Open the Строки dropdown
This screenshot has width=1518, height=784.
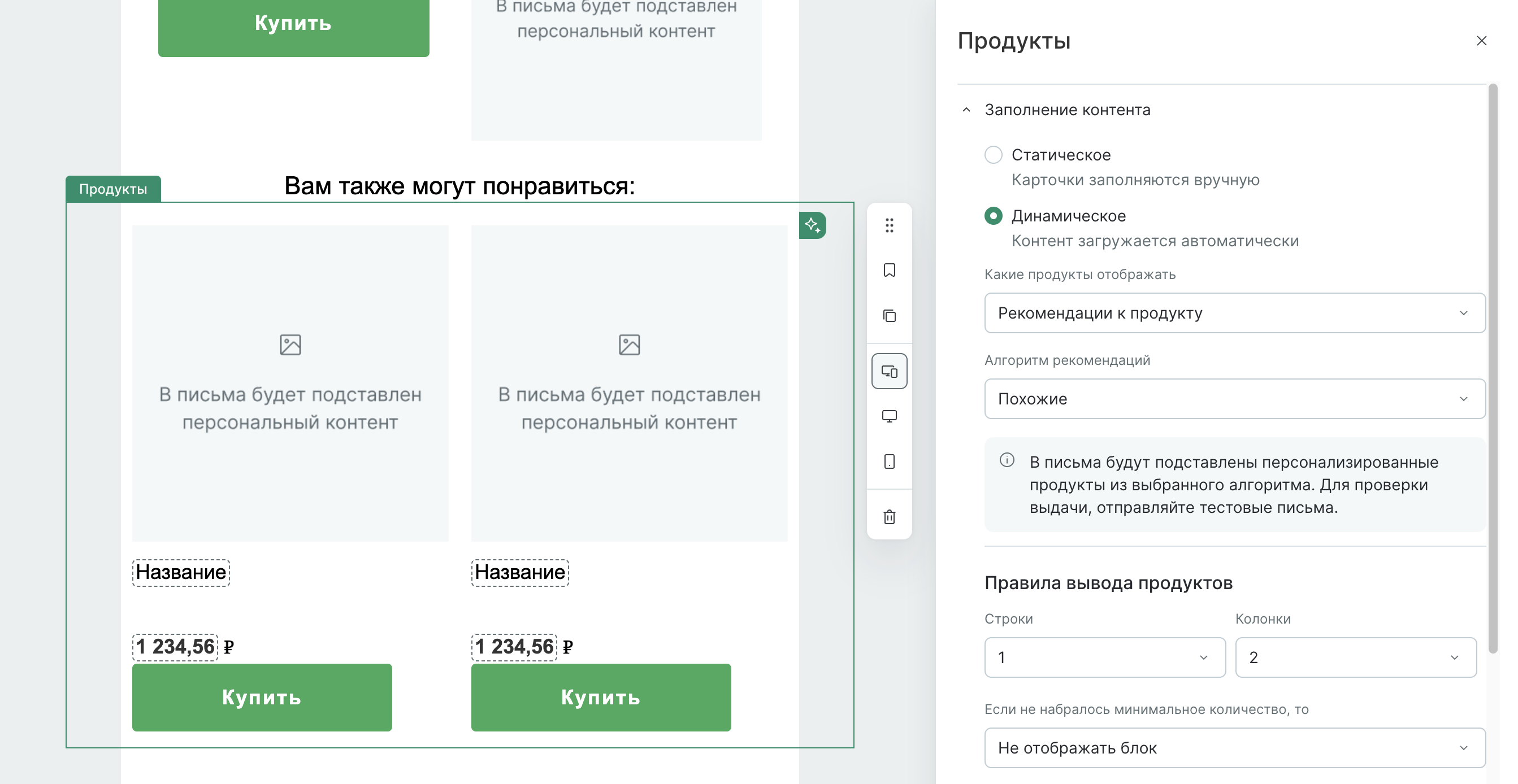point(1105,657)
